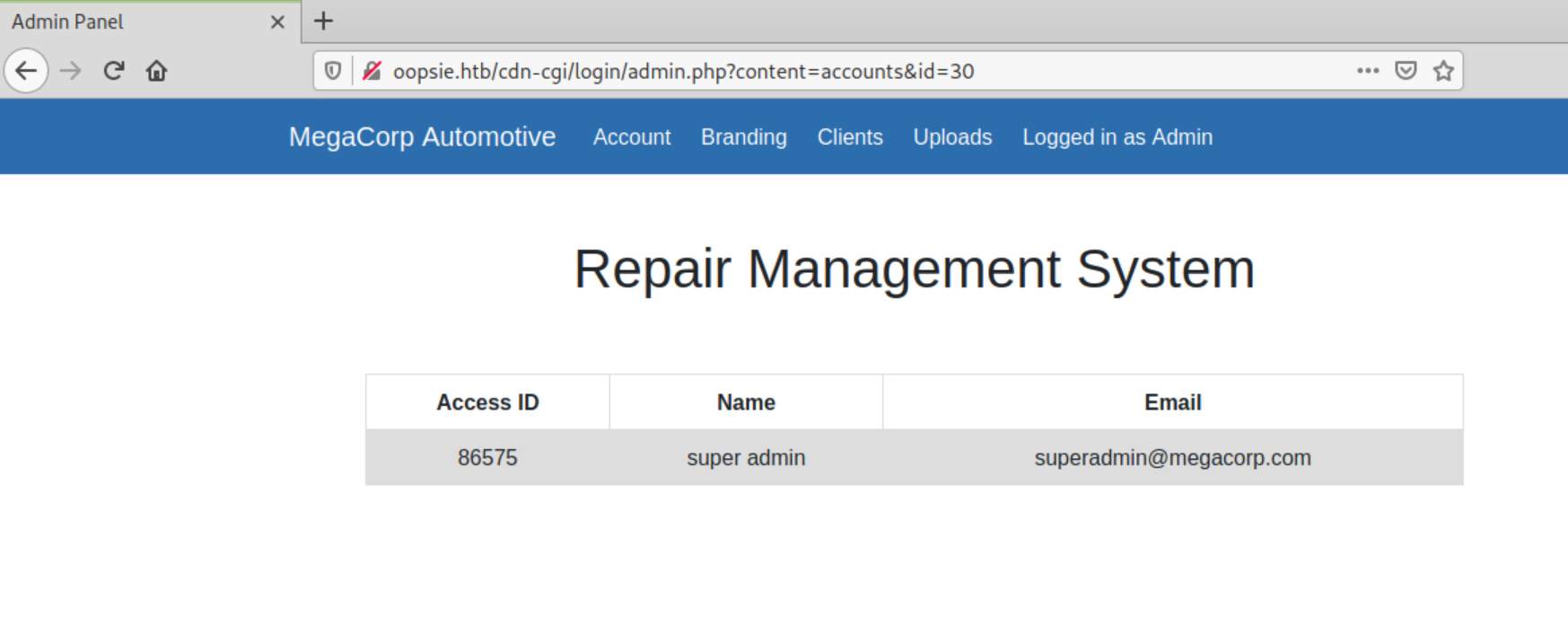The width and height of the screenshot is (1568, 626).
Task: Click the insecure connection padlock icon
Action: point(372,71)
